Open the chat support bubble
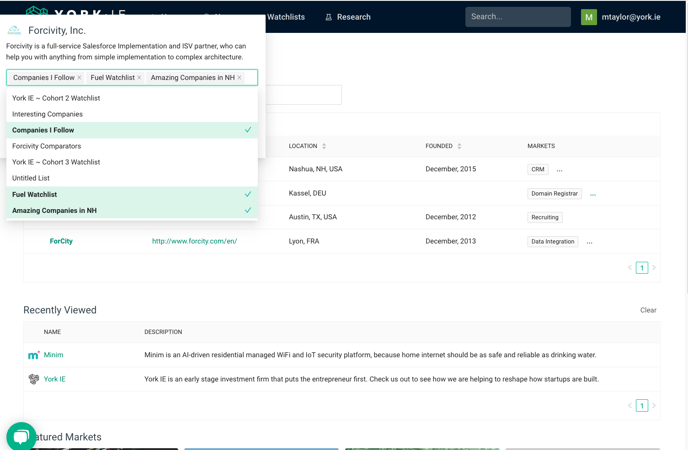 [21, 437]
